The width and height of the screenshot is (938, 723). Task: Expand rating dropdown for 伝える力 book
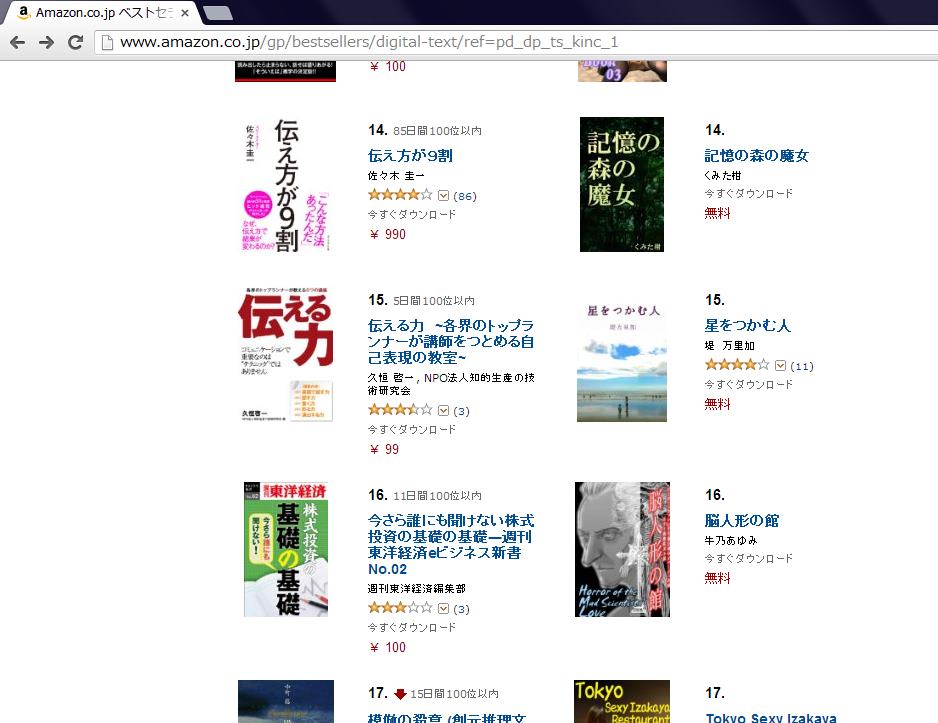click(x=443, y=410)
